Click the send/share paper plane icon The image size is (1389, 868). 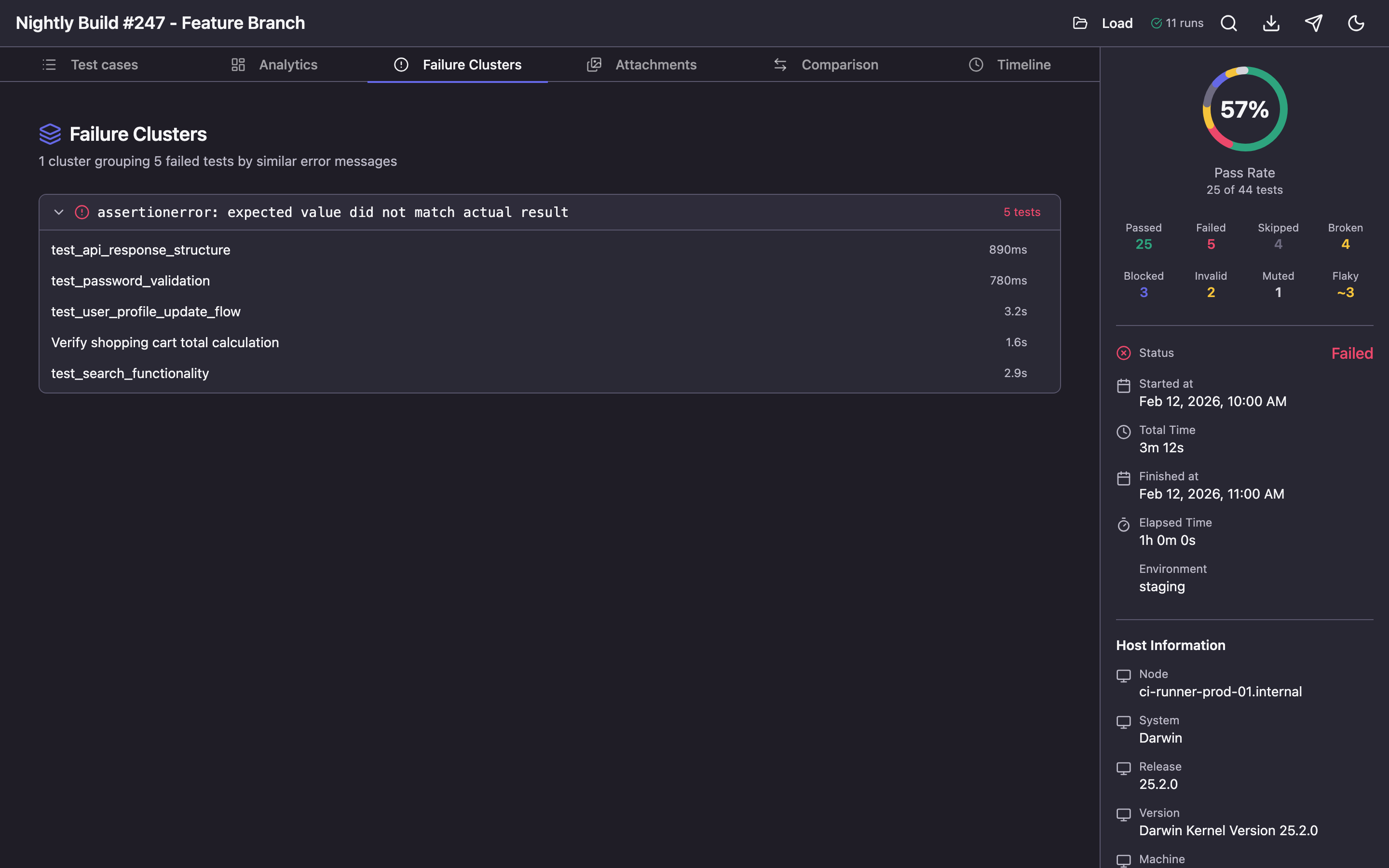pyautogui.click(x=1313, y=23)
